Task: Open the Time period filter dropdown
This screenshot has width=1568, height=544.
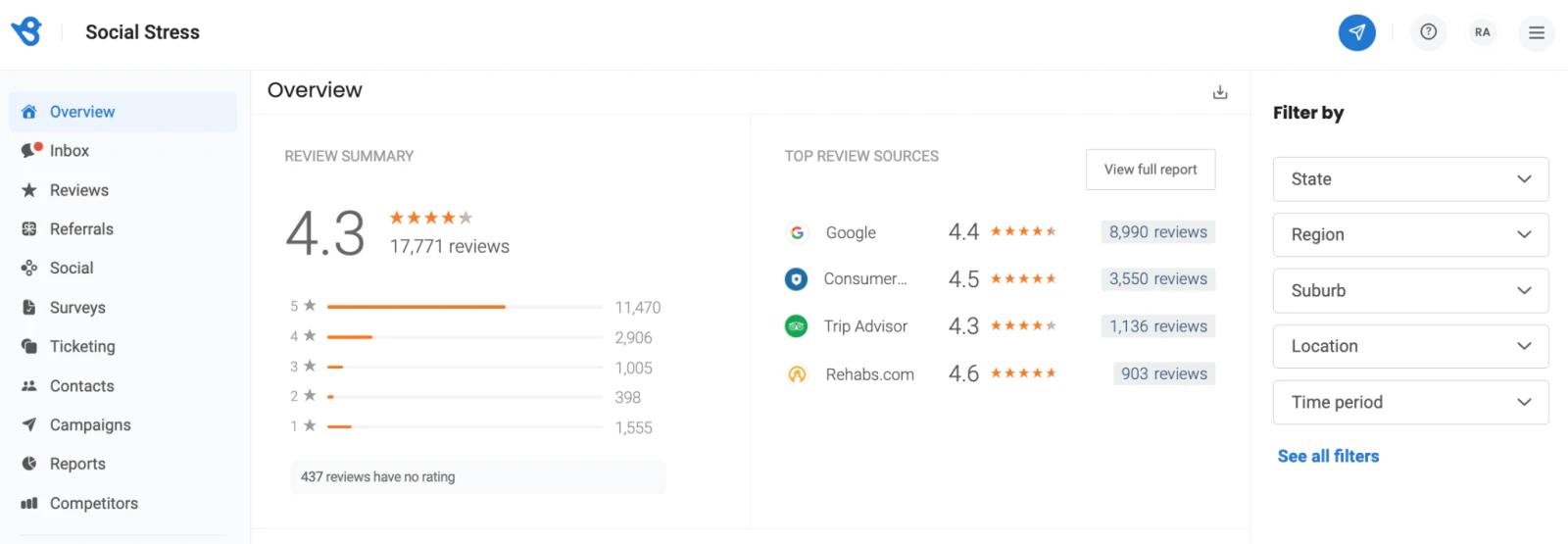Action: pyautogui.click(x=1410, y=402)
